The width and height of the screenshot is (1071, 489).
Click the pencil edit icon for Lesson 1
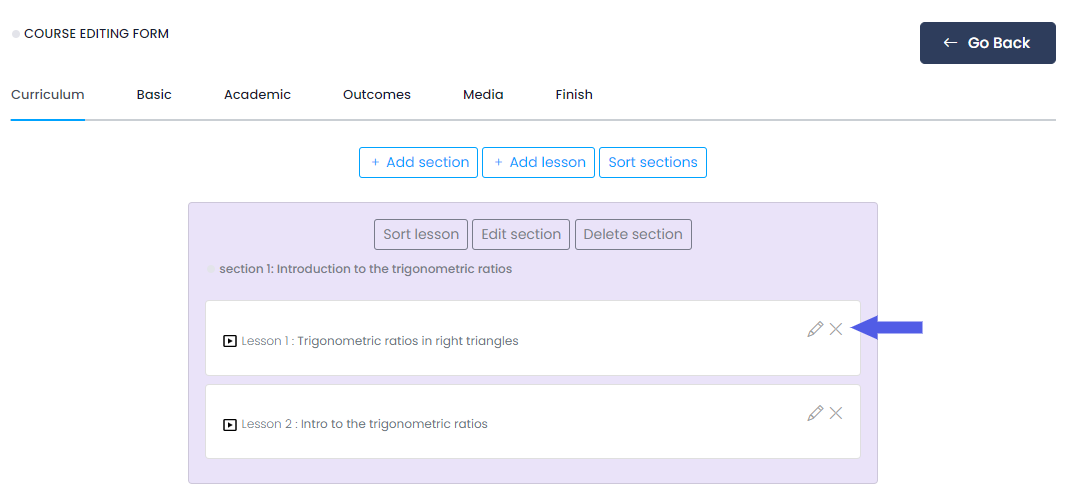tap(815, 329)
